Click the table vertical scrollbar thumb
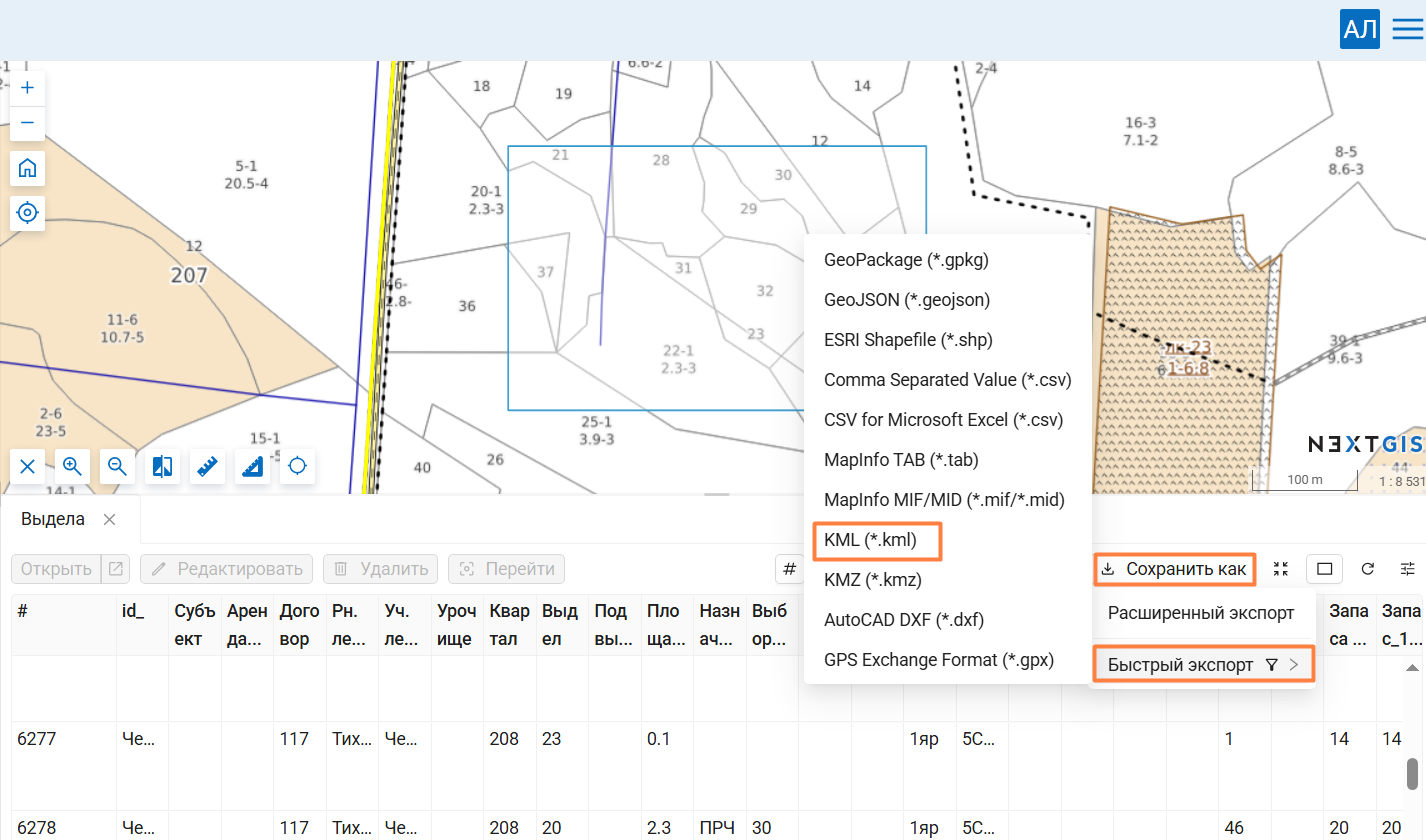Image resolution: width=1426 pixels, height=840 pixels. [x=1413, y=773]
